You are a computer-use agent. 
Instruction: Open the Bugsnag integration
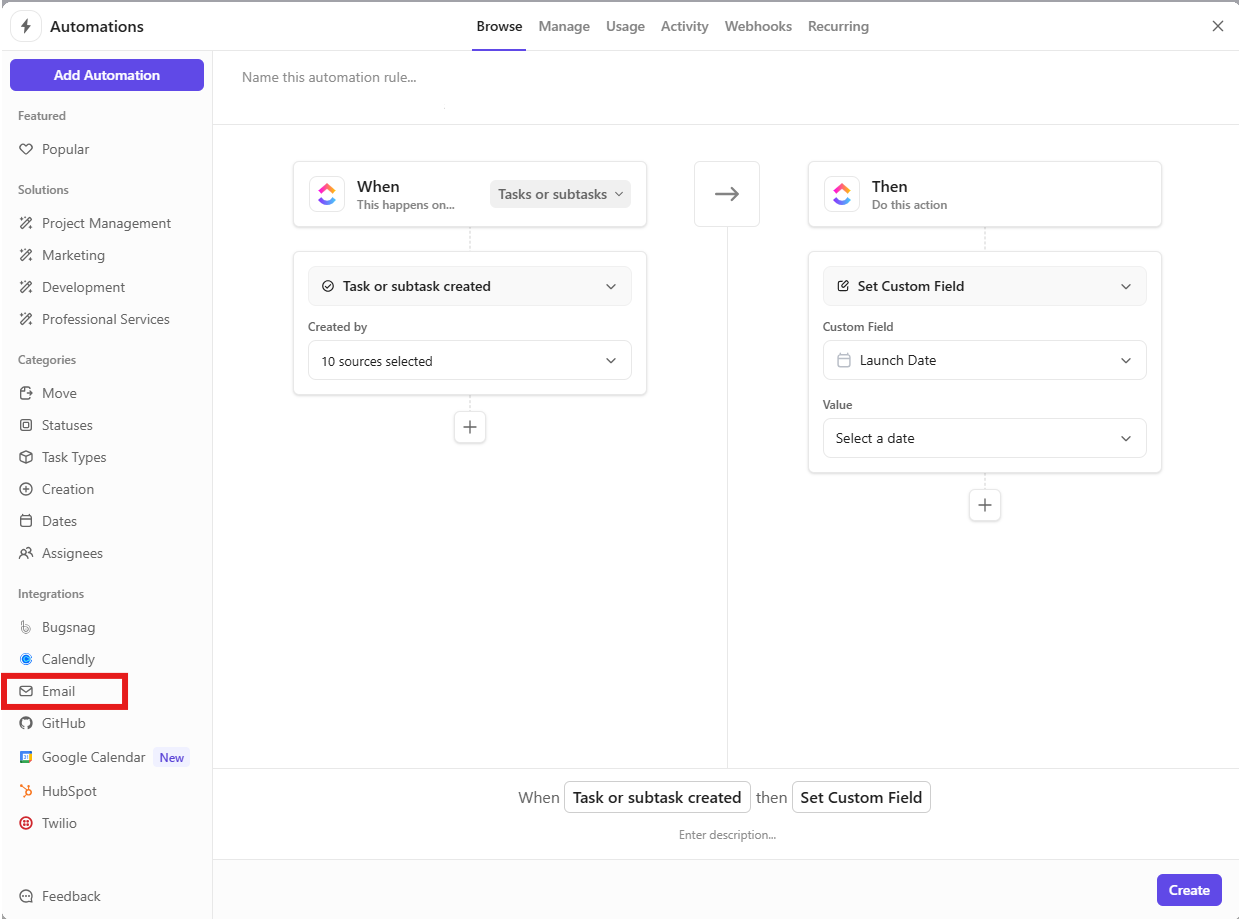tap(68, 627)
